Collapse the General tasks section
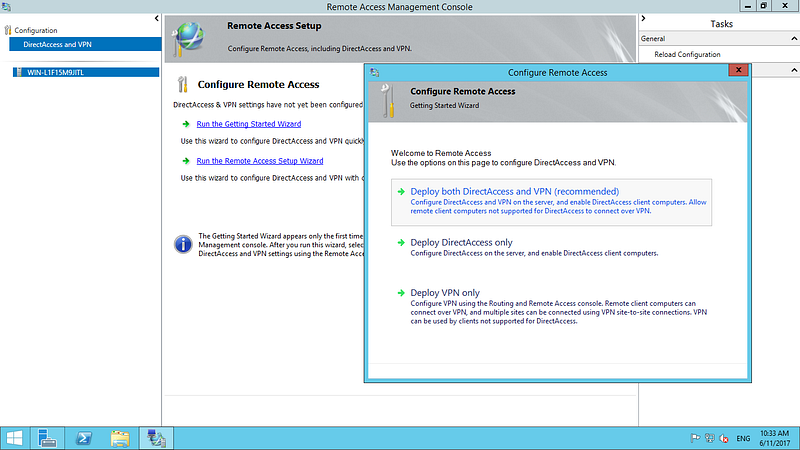The width and height of the screenshot is (800, 450). click(794, 39)
